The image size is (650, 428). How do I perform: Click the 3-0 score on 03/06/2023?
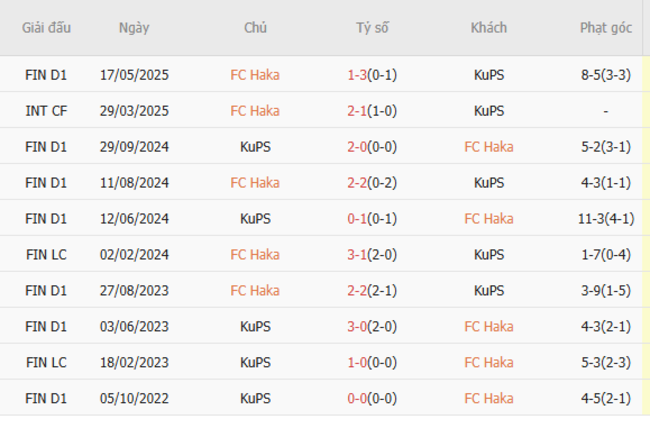[x=357, y=327]
